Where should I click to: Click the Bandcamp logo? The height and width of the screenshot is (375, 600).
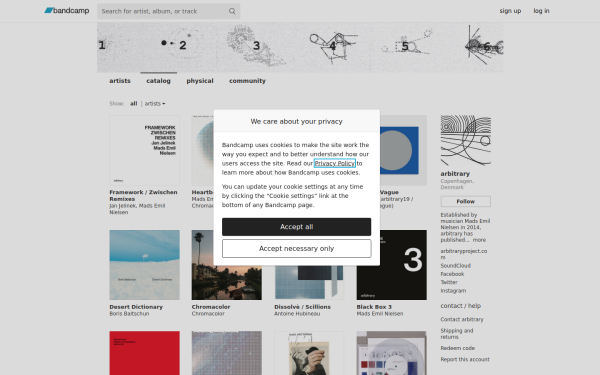pyautogui.click(x=67, y=11)
